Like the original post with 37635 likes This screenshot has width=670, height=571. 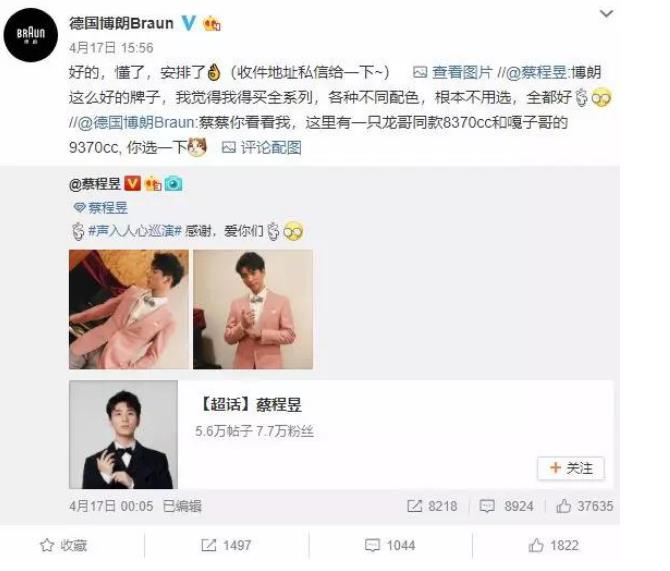coord(585,506)
